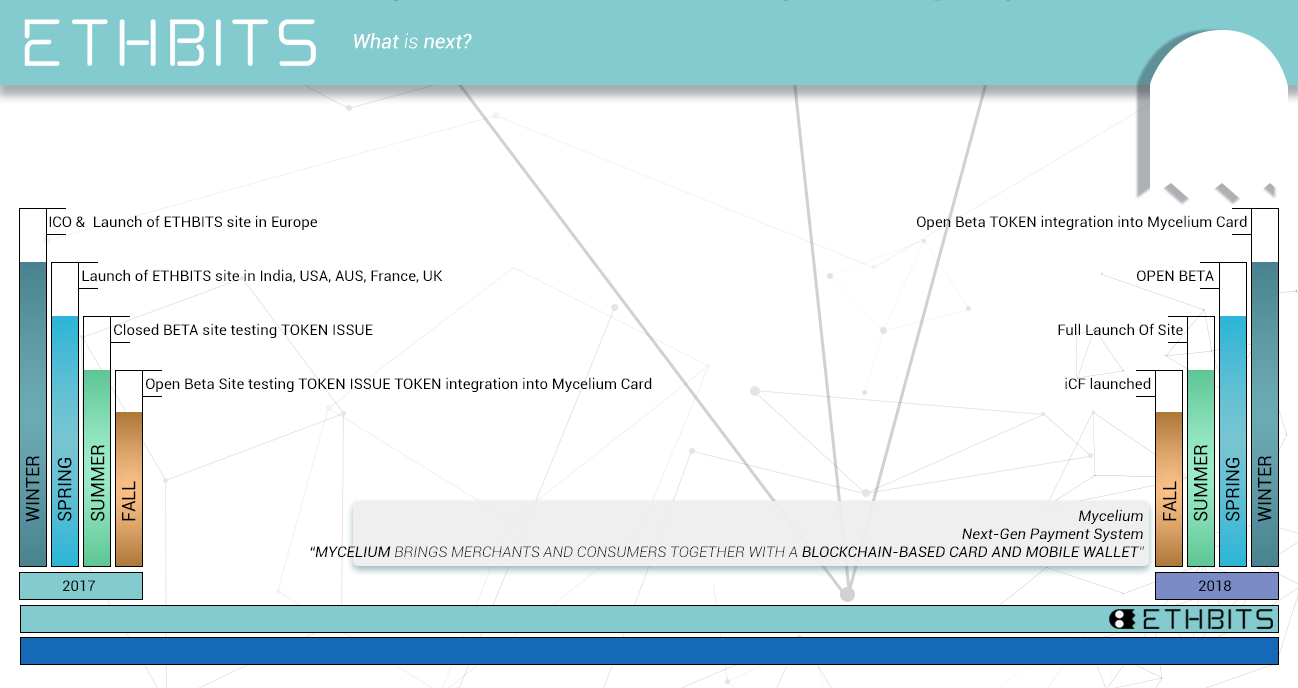Click the ETHBITS wordmark in the footer bar
1298x688 pixels.
pyautogui.click(x=1208, y=619)
